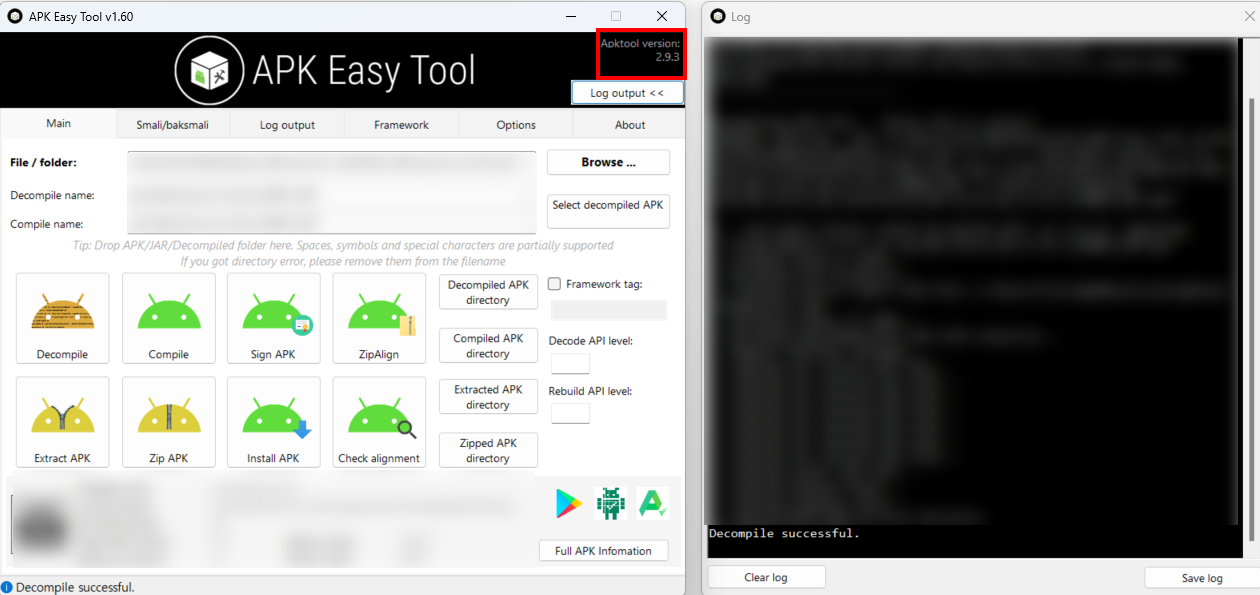The width and height of the screenshot is (1260, 595).
Task: Minimize the APK Easy Tool window
Action: click(x=571, y=16)
